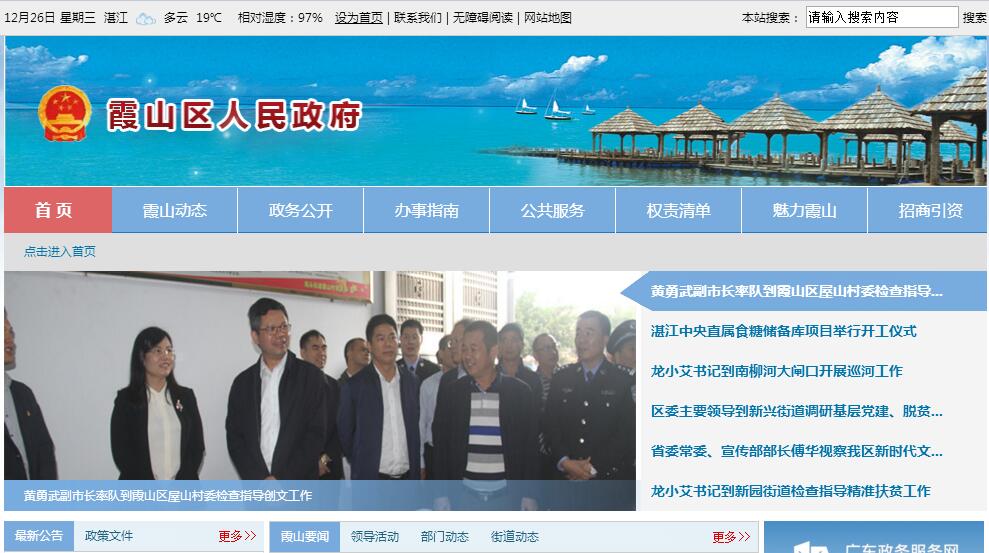
Task: Focus the site search input field
Action: (882, 17)
